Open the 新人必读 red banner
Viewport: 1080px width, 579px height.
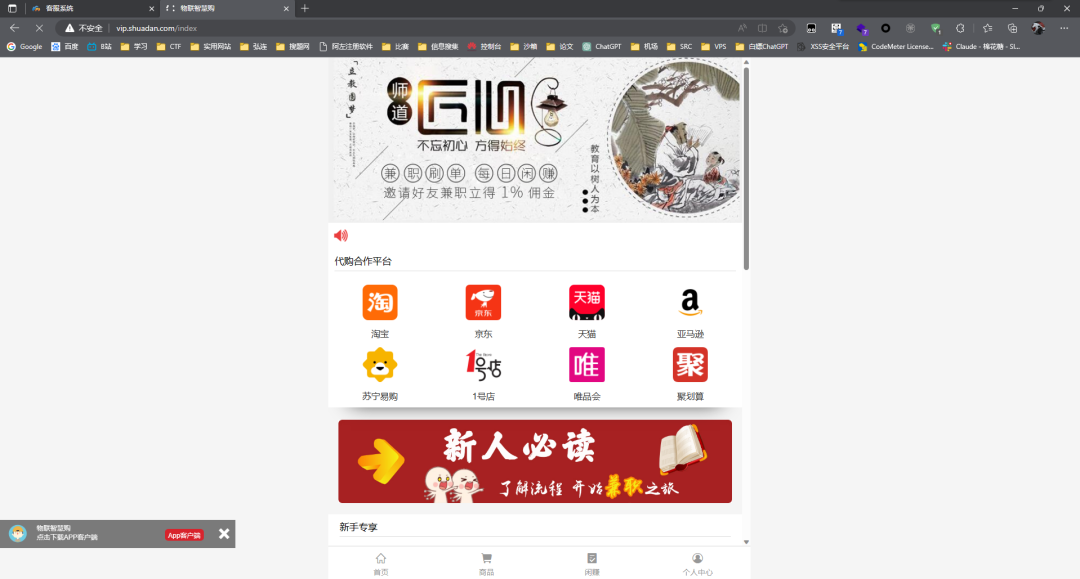click(x=534, y=461)
